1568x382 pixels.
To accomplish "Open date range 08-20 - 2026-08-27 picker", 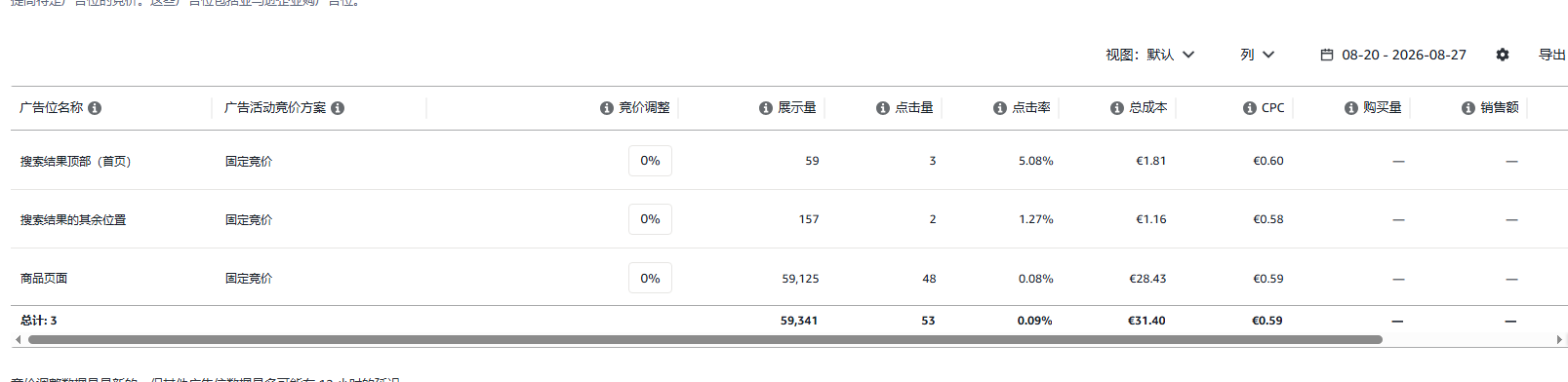I will click(x=1393, y=55).
